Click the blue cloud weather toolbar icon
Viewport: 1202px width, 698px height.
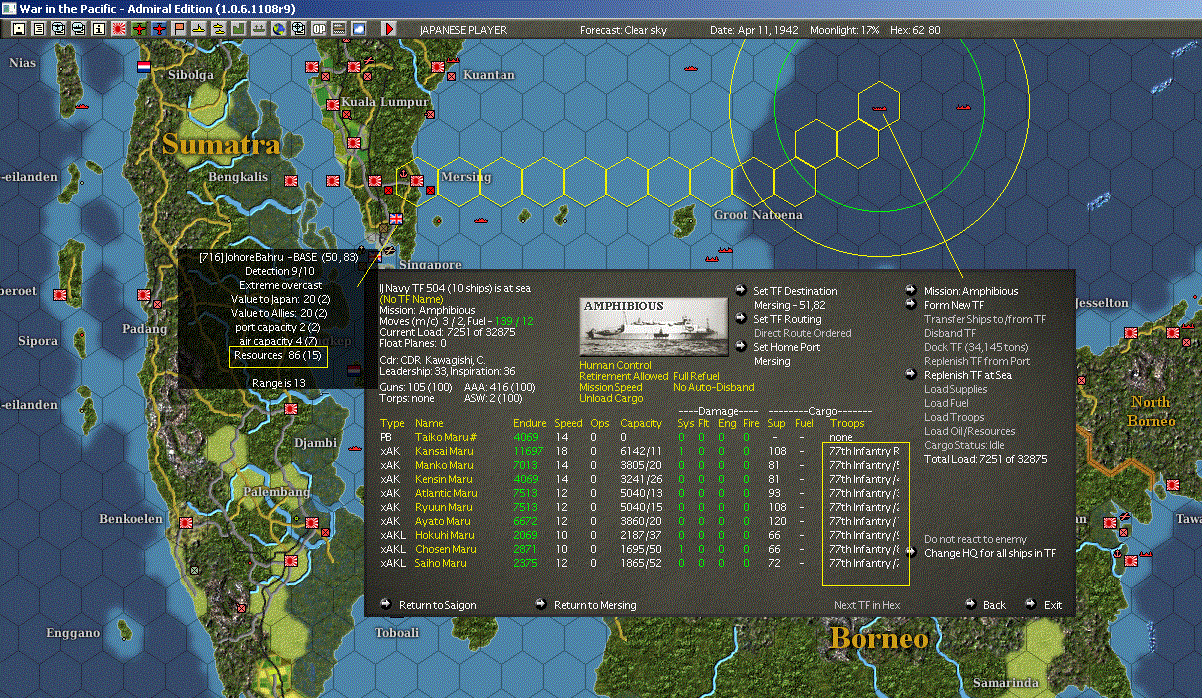pyautogui.click(x=359, y=30)
